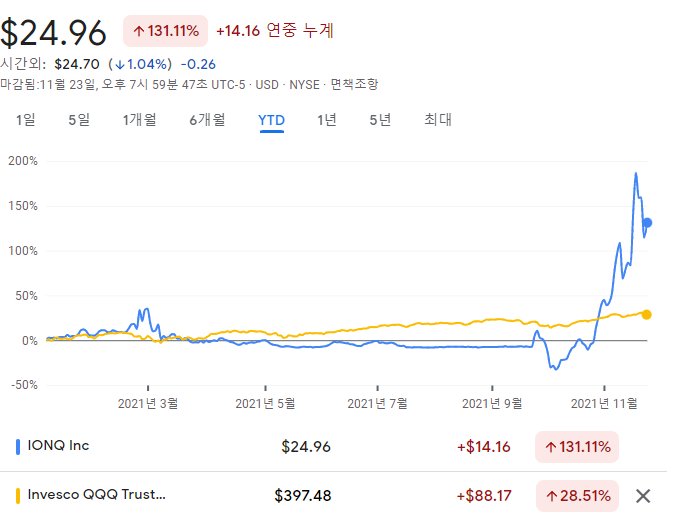
Task: Click the 2021년 11월 axis label
Action: coord(604,404)
